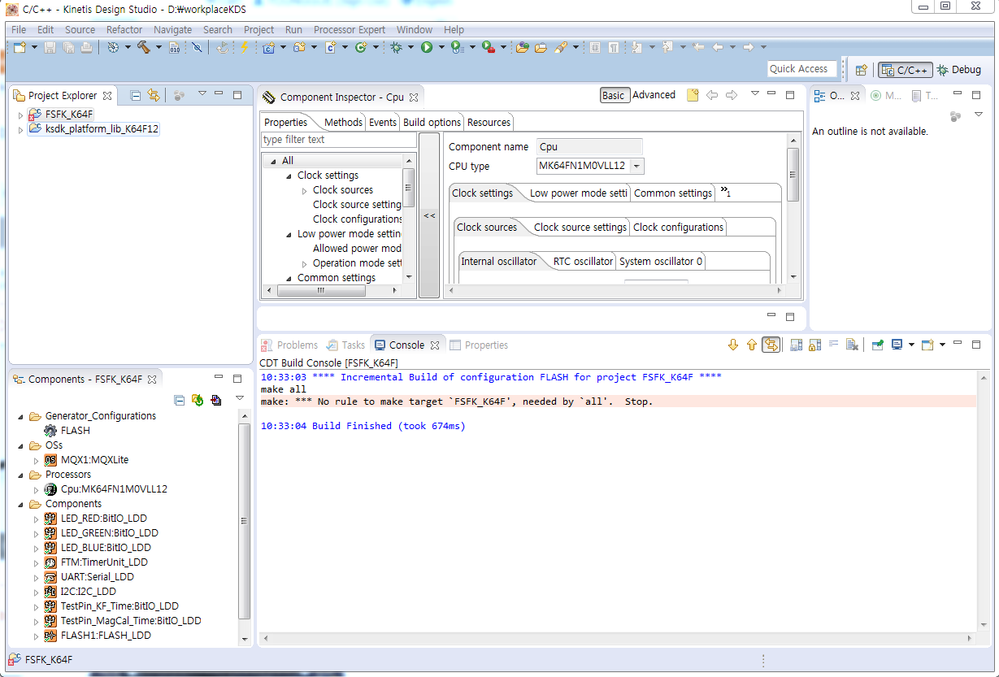The image size is (999, 677).
Task: Select Low power mode settings tab
Action: [x=578, y=193]
